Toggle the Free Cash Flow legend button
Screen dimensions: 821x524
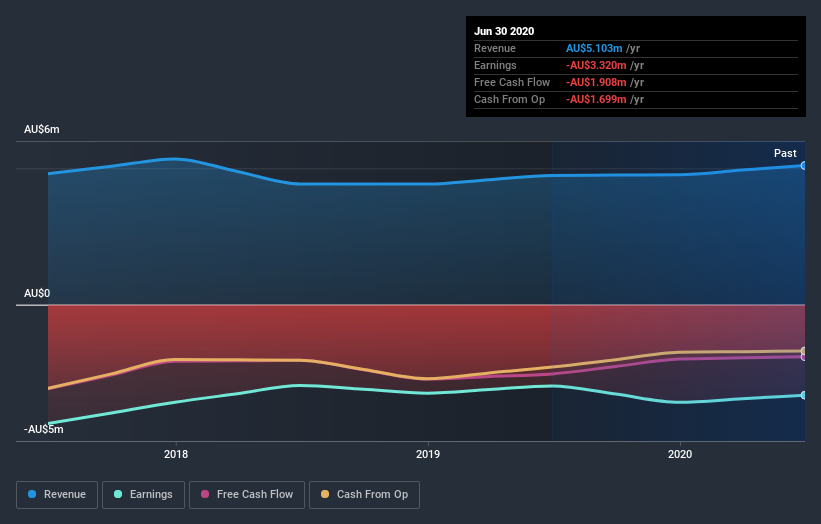(247, 495)
